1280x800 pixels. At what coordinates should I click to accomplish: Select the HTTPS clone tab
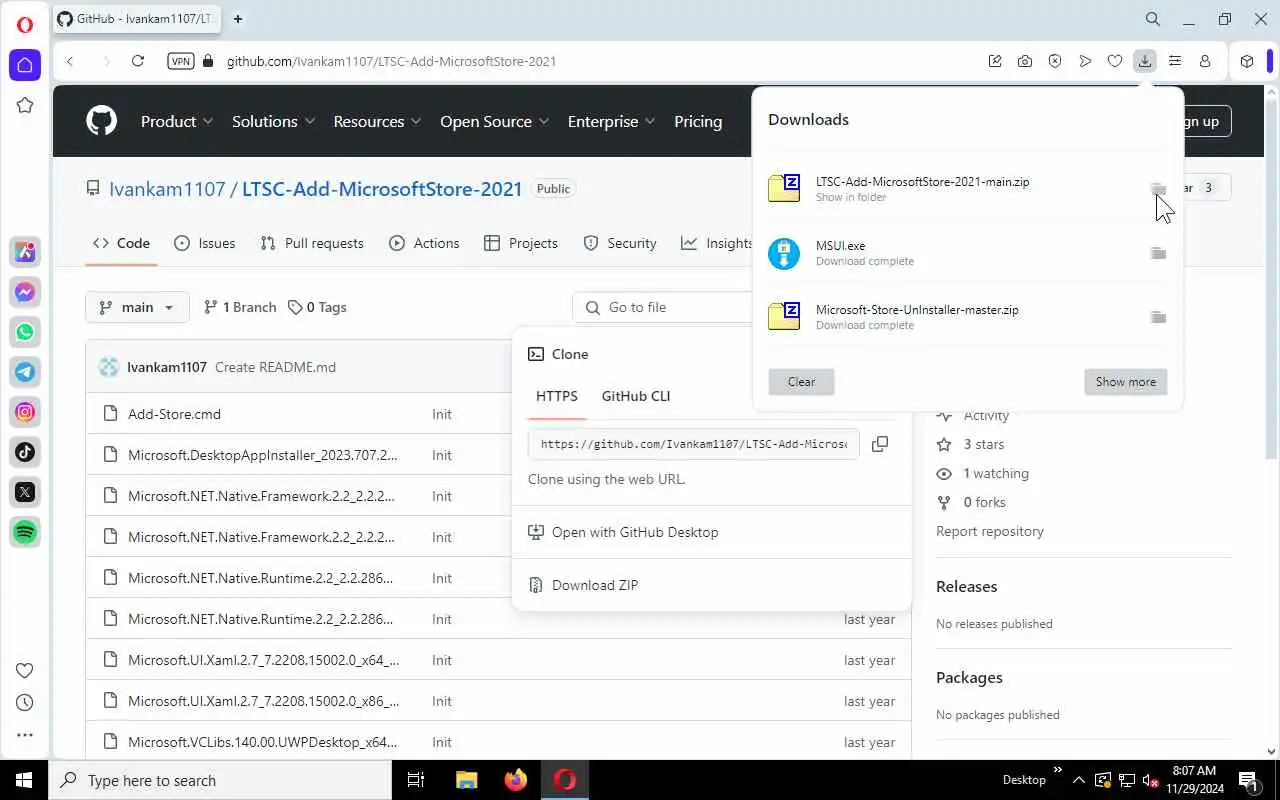click(557, 396)
